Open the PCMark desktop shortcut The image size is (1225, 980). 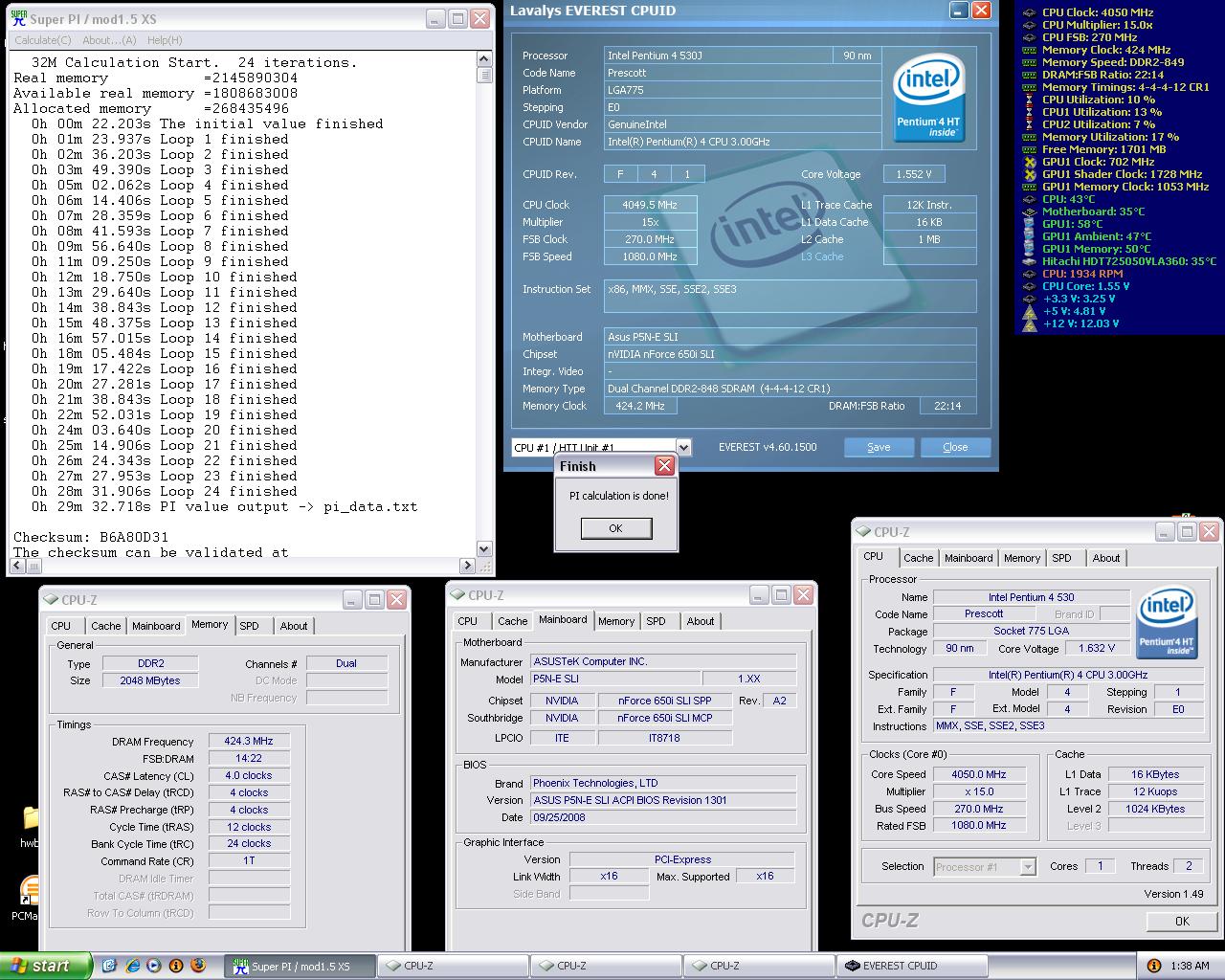(x=29, y=900)
